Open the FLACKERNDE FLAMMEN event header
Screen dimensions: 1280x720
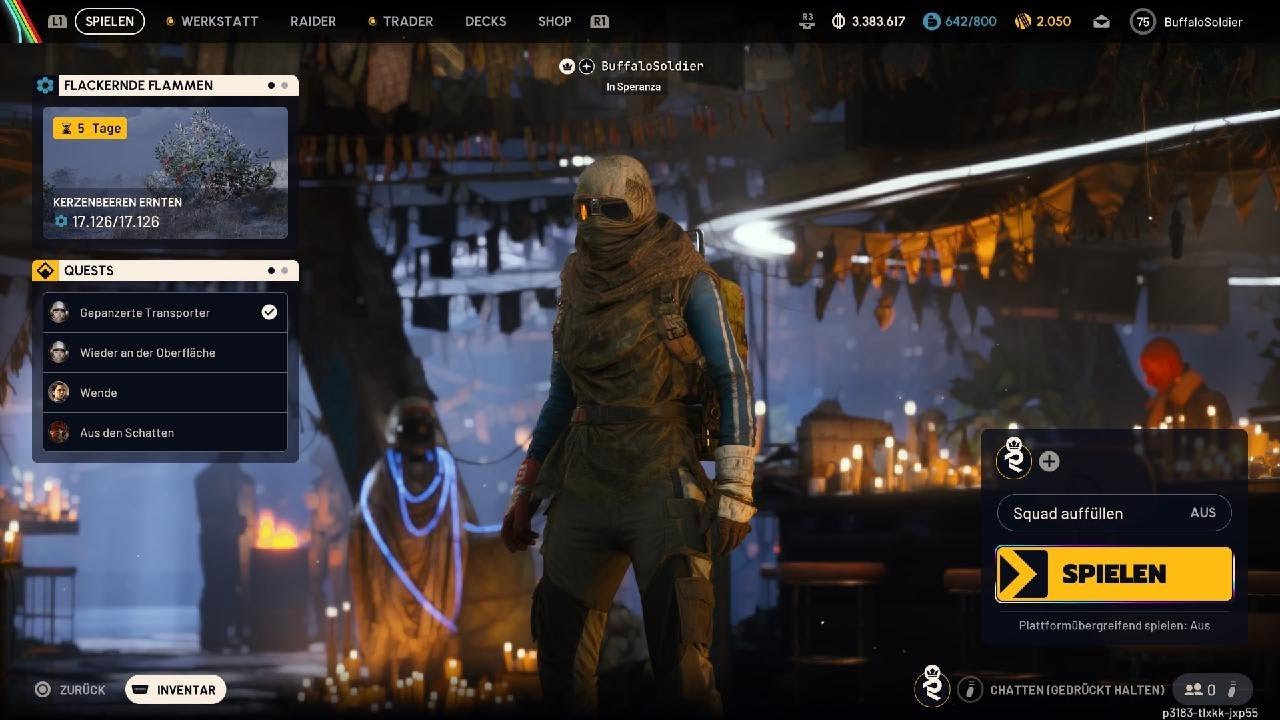pos(178,85)
